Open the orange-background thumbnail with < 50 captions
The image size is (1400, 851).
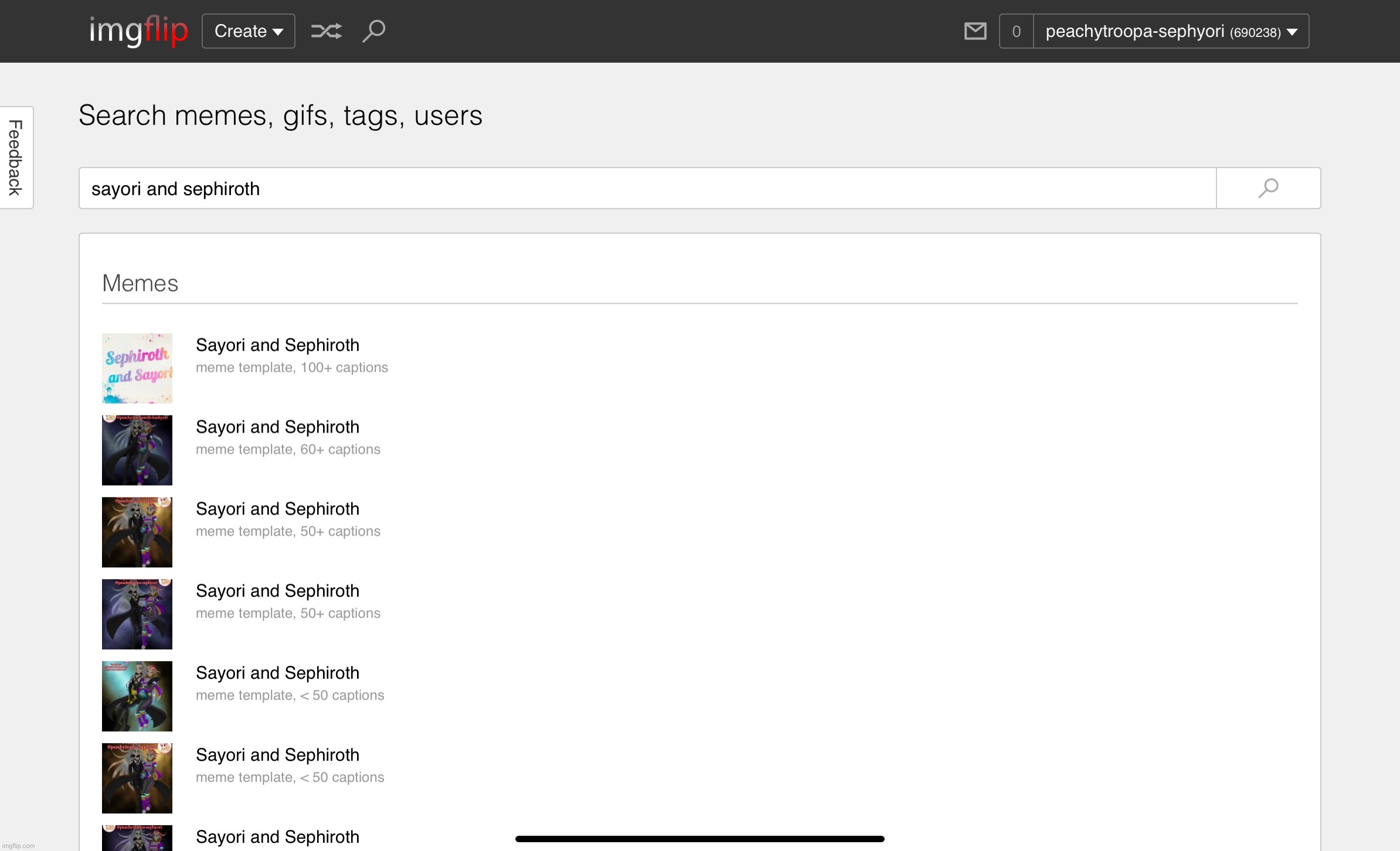tap(137, 778)
